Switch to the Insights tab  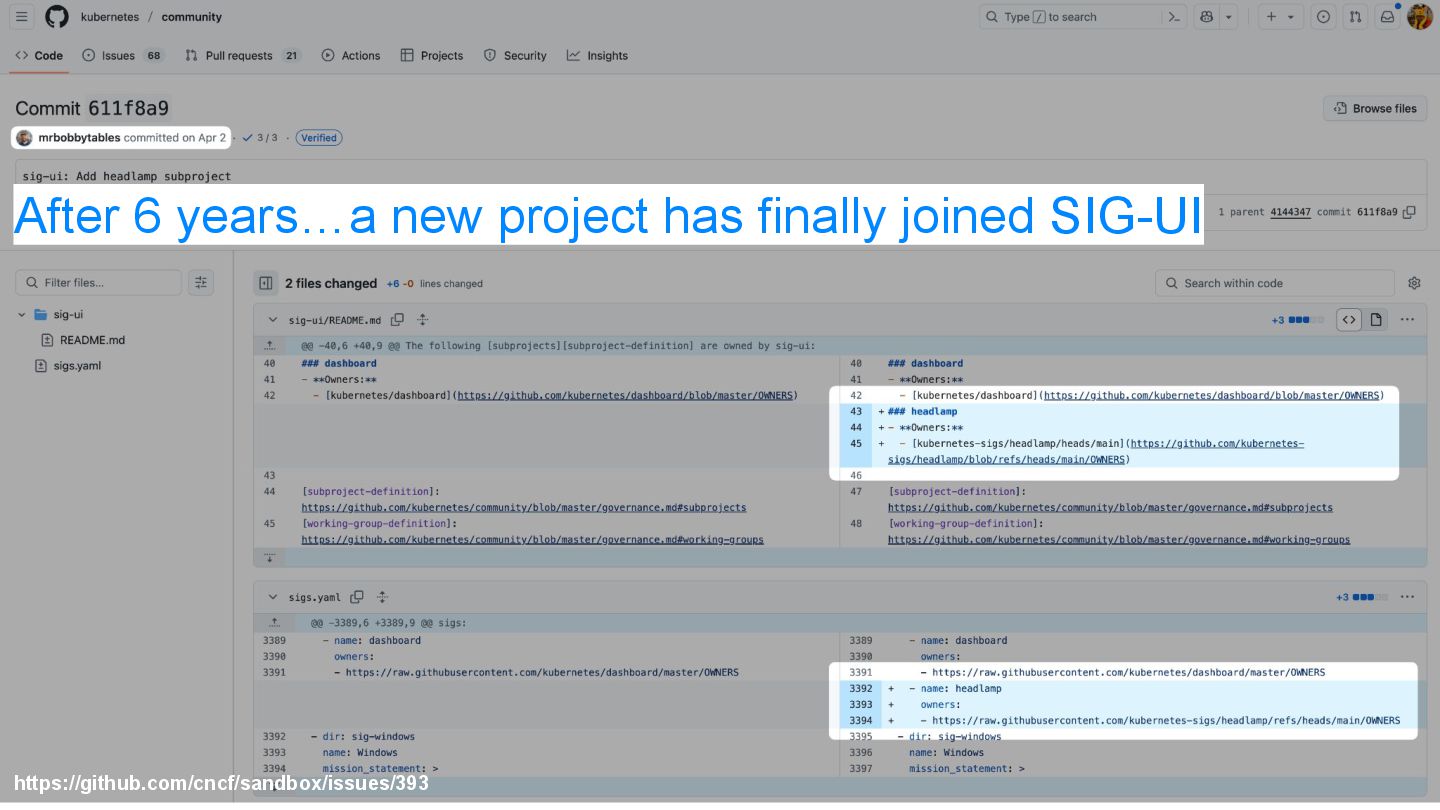pos(597,56)
